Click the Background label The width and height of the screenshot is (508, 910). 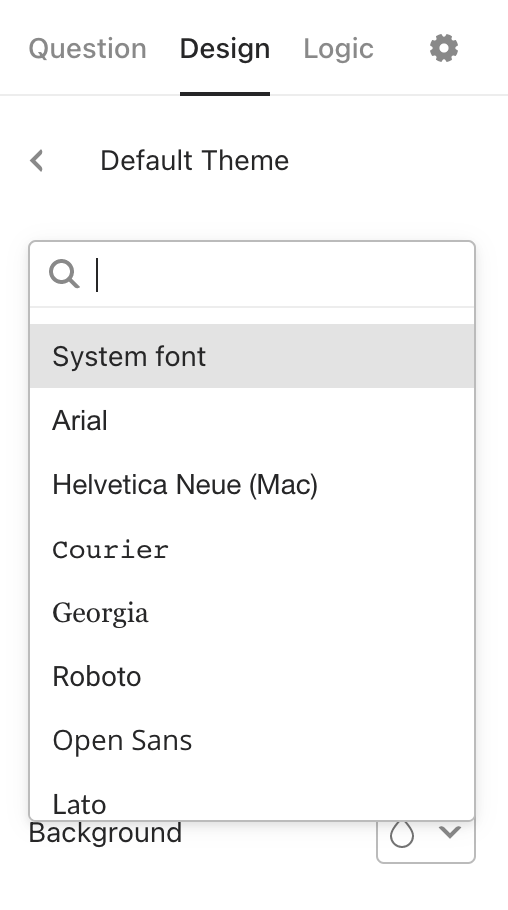[105, 833]
